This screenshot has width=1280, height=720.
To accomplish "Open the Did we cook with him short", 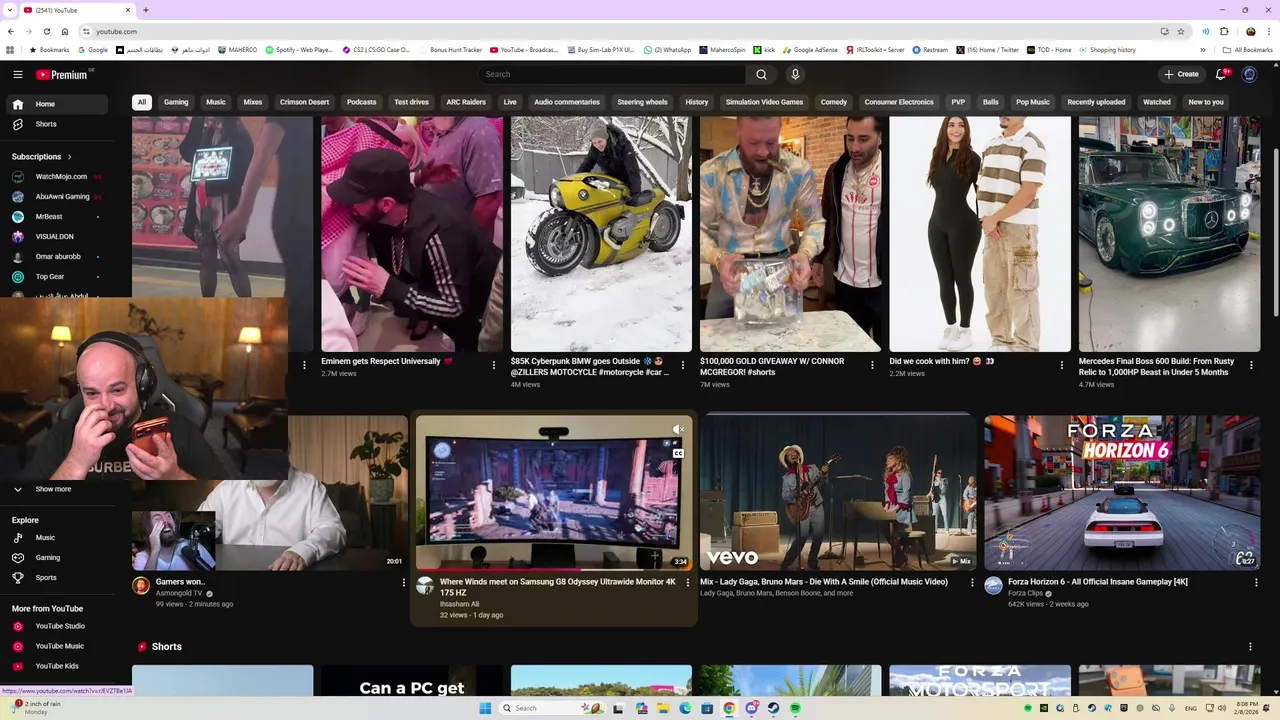I will tap(979, 234).
